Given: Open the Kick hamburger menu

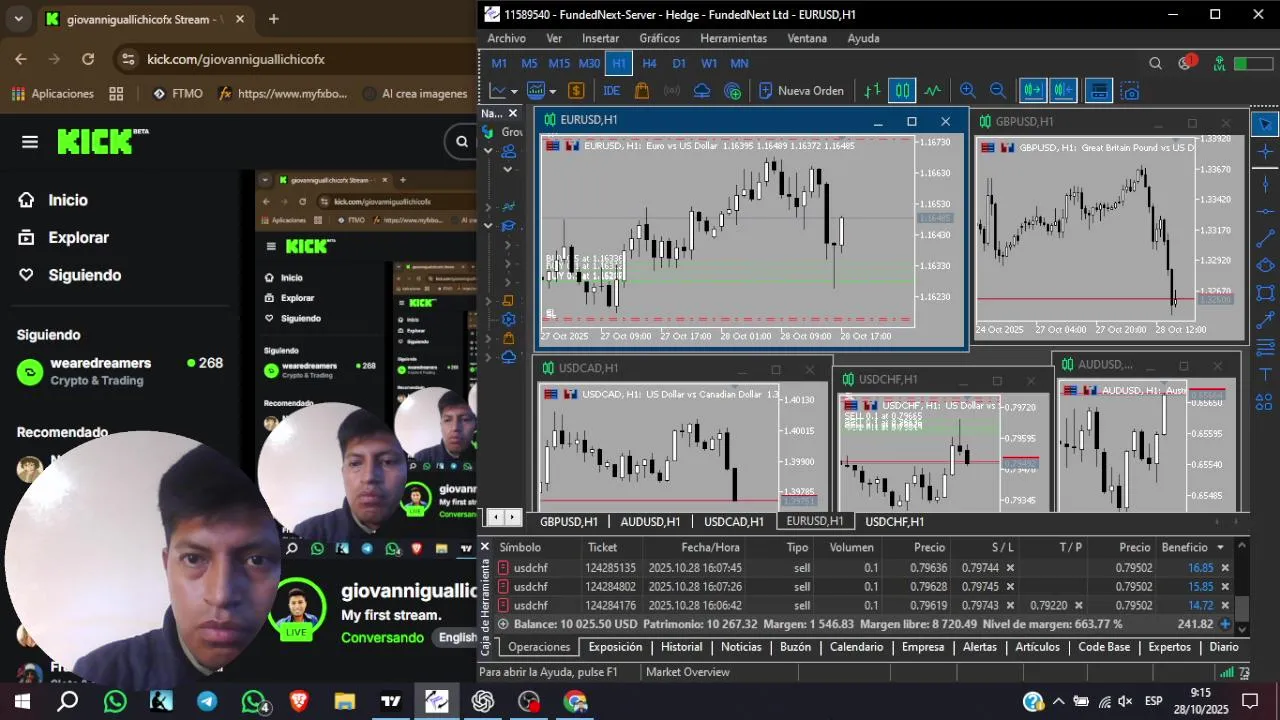Looking at the screenshot, I should (x=30, y=142).
